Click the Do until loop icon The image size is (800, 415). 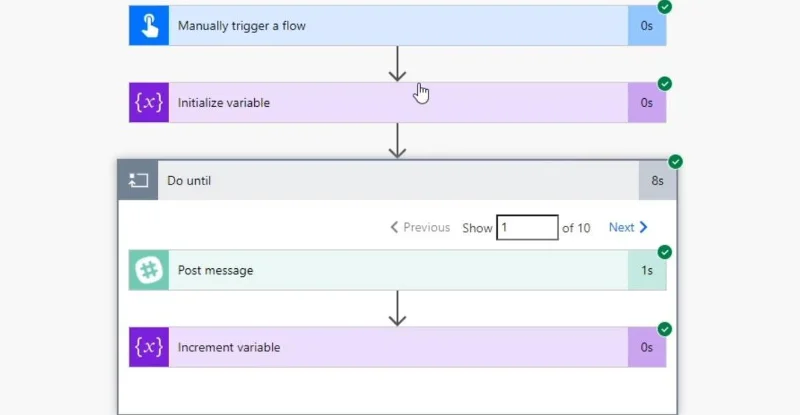(x=138, y=180)
